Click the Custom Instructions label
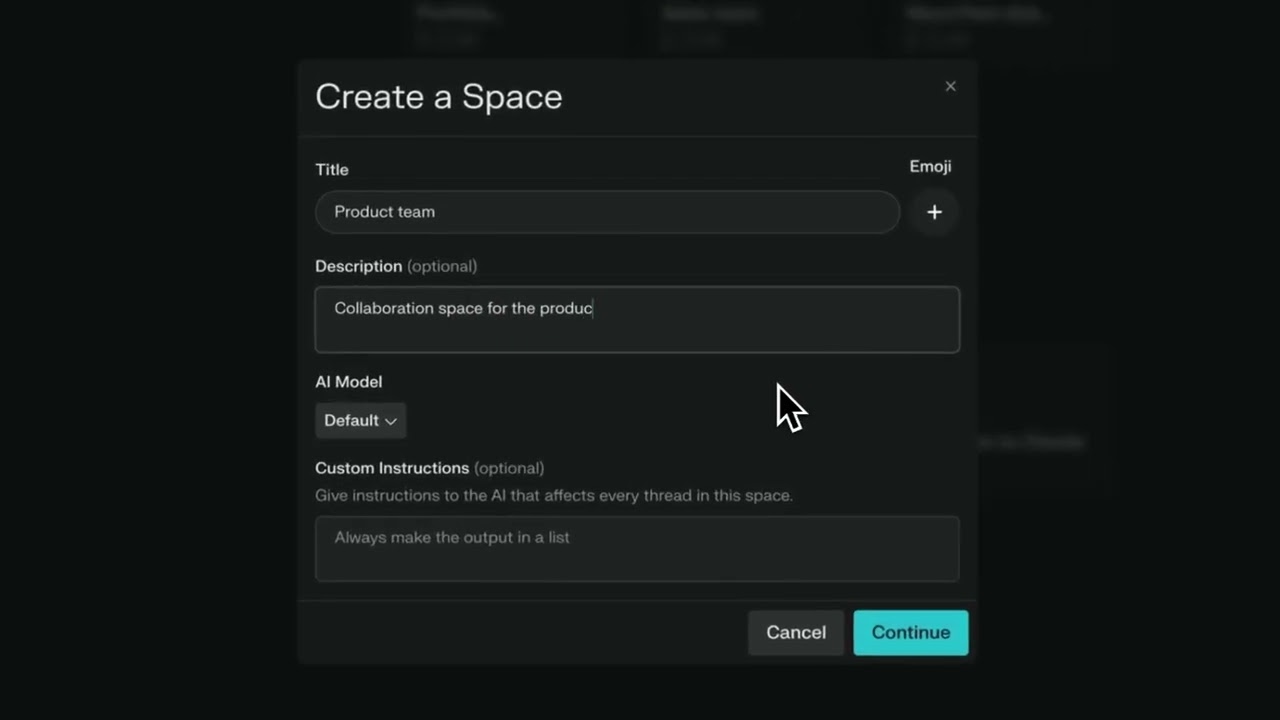The image size is (1280, 720). coord(392,468)
